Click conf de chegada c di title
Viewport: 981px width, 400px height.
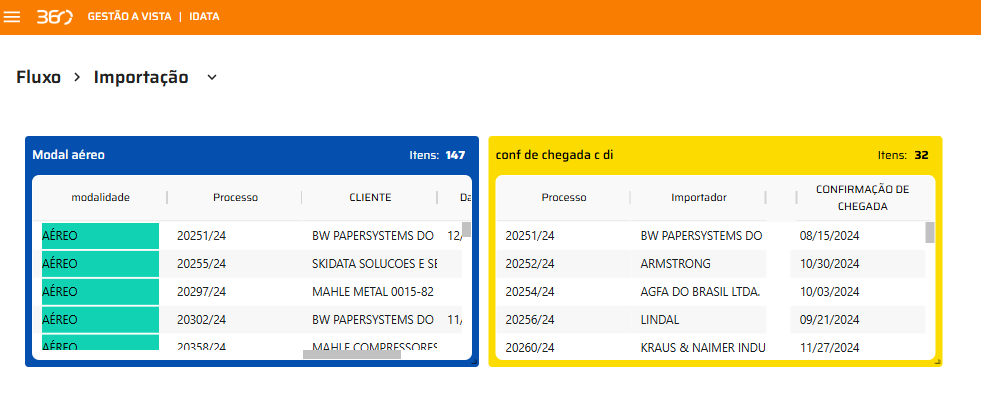554,155
